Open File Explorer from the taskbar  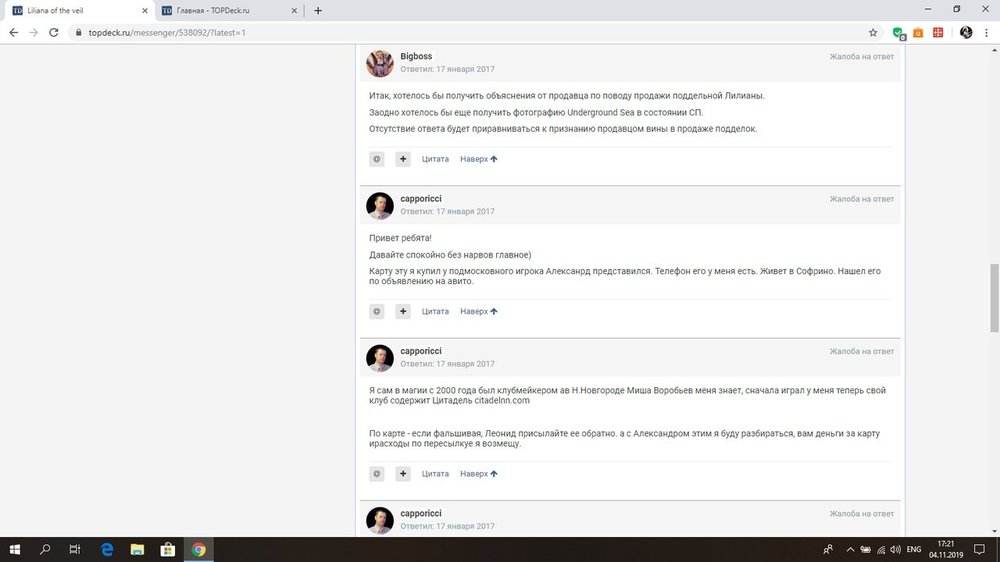tap(138, 549)
